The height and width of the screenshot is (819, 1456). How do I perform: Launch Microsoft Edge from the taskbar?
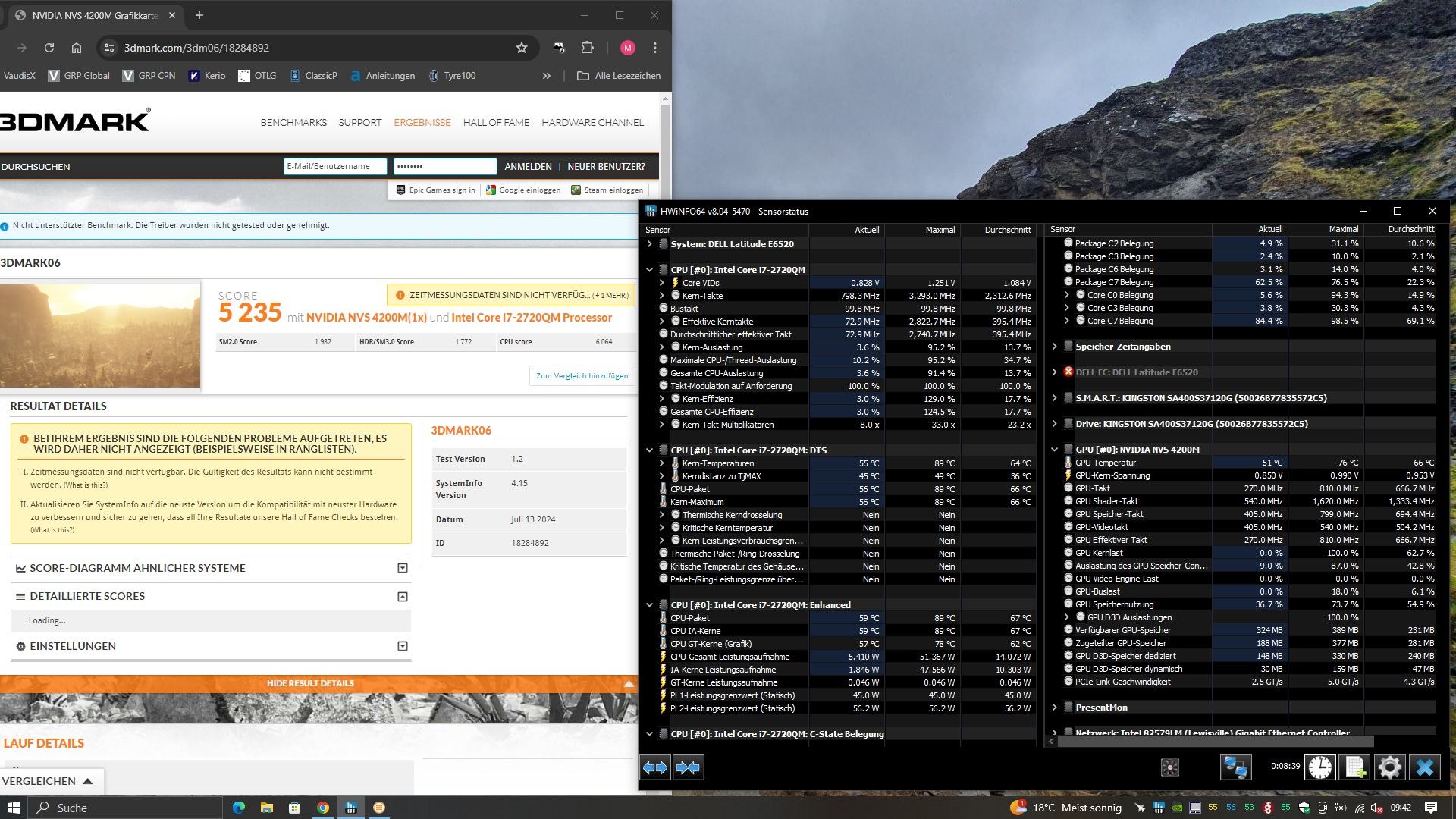(x=239, y=808)
